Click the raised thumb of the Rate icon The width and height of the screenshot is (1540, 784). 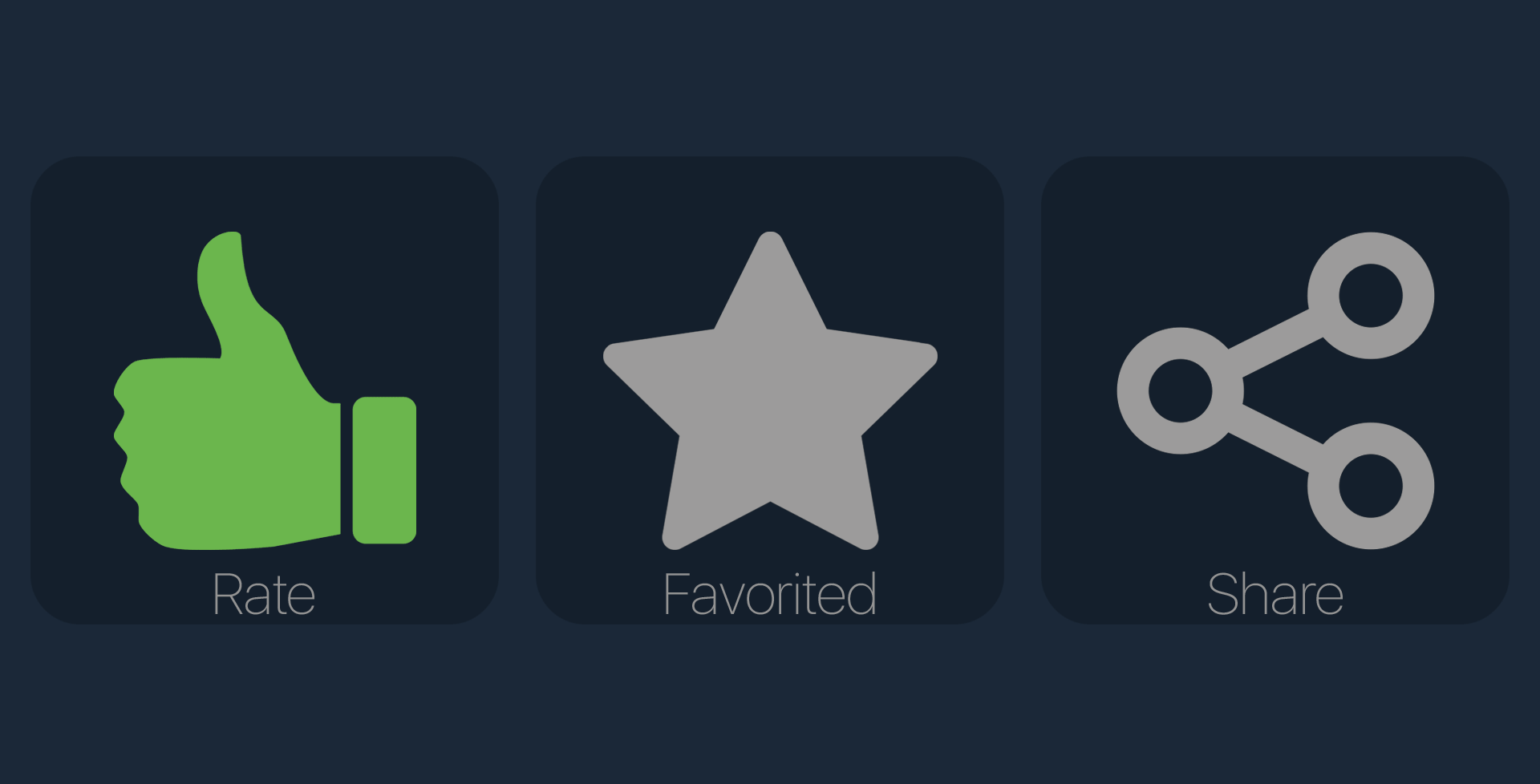pyautogui.click(x=227, y=293)
